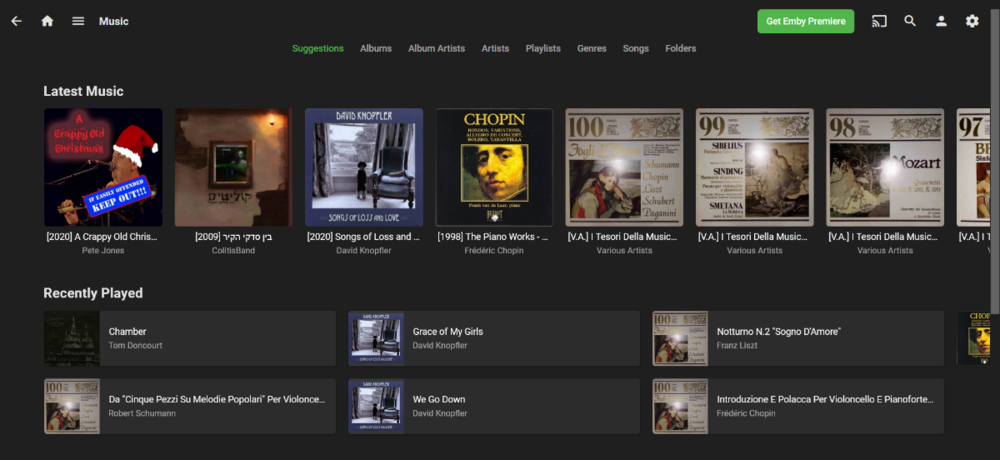Viewport: 1000px width, 460px height.
Task: Switch to the Folders tab
Action: click(x=680, y=48)
